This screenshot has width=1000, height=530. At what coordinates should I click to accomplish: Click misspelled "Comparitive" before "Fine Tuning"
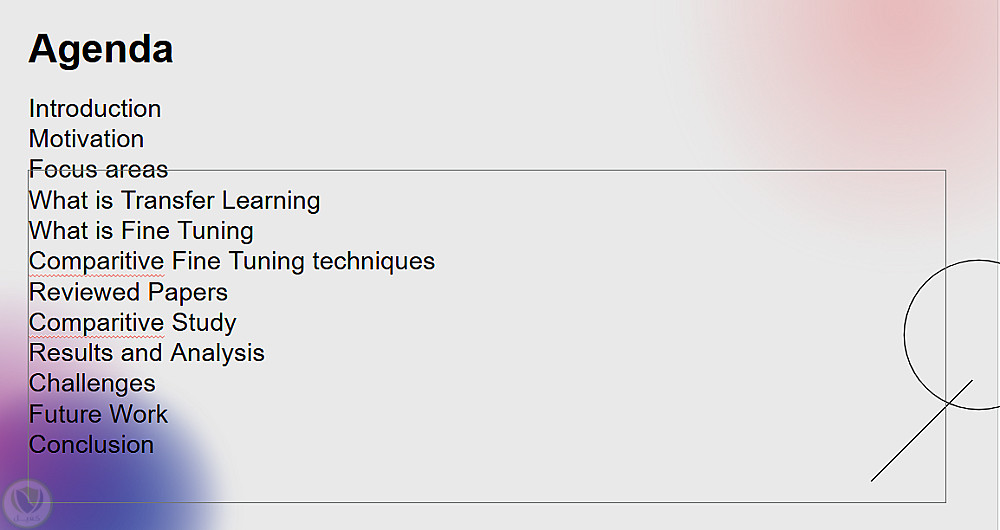(96, 262)
